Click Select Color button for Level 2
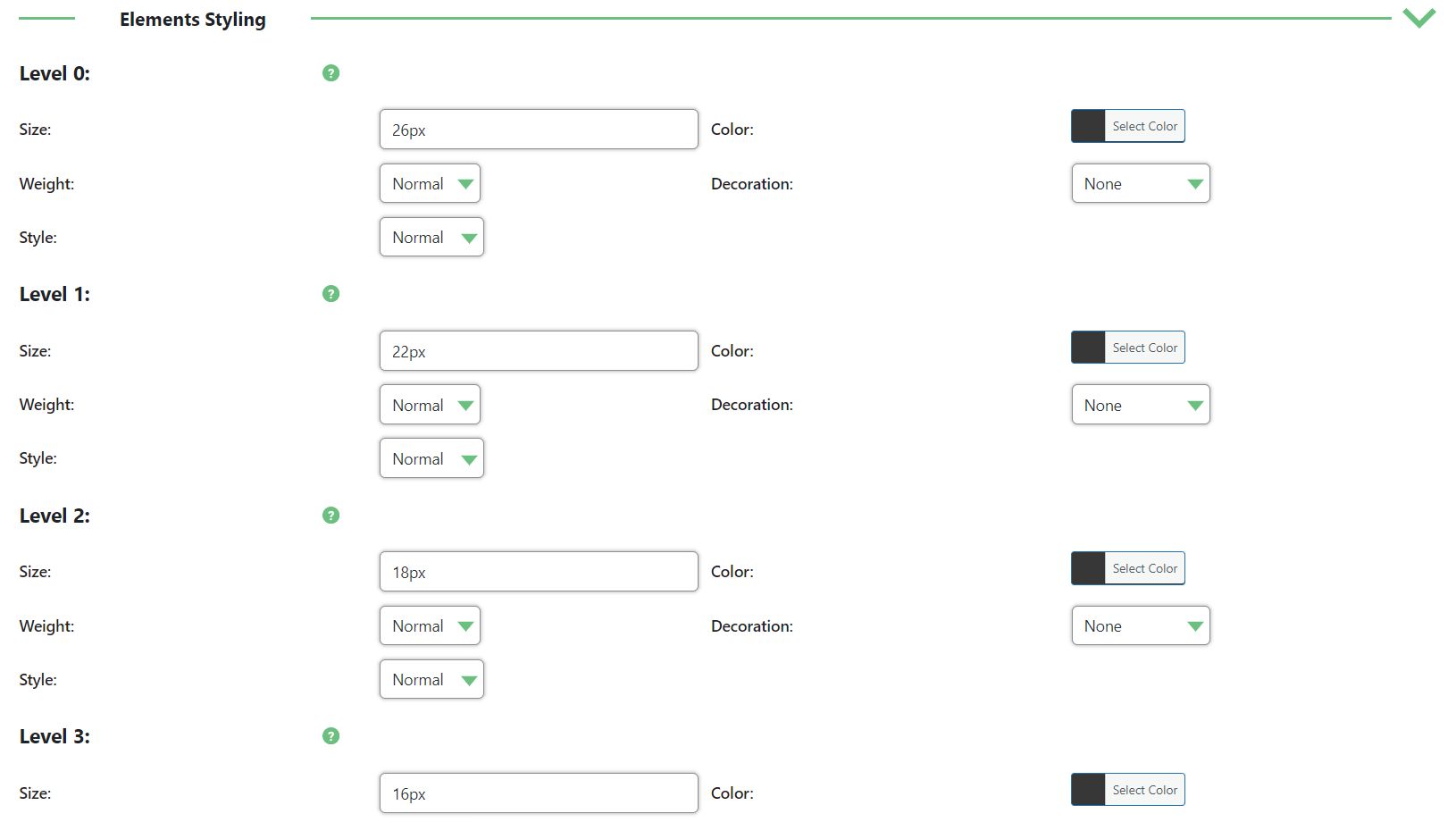The height and width of the screenshot is (822, 1456). coord(1145,568)
